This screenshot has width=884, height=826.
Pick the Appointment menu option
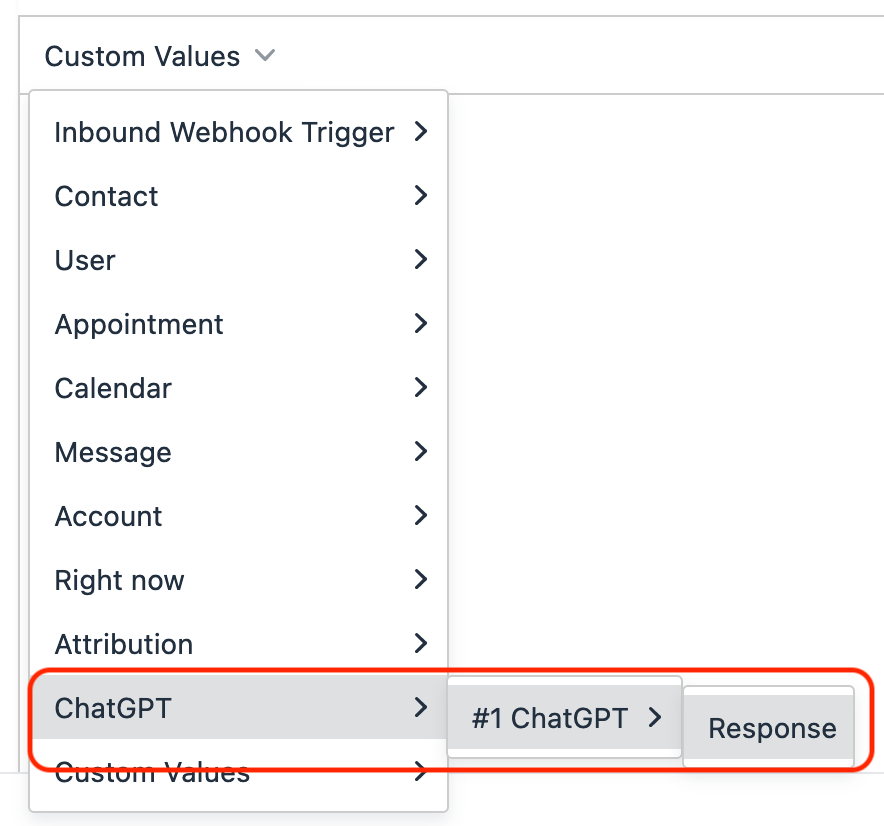click(x=139, y=324)
